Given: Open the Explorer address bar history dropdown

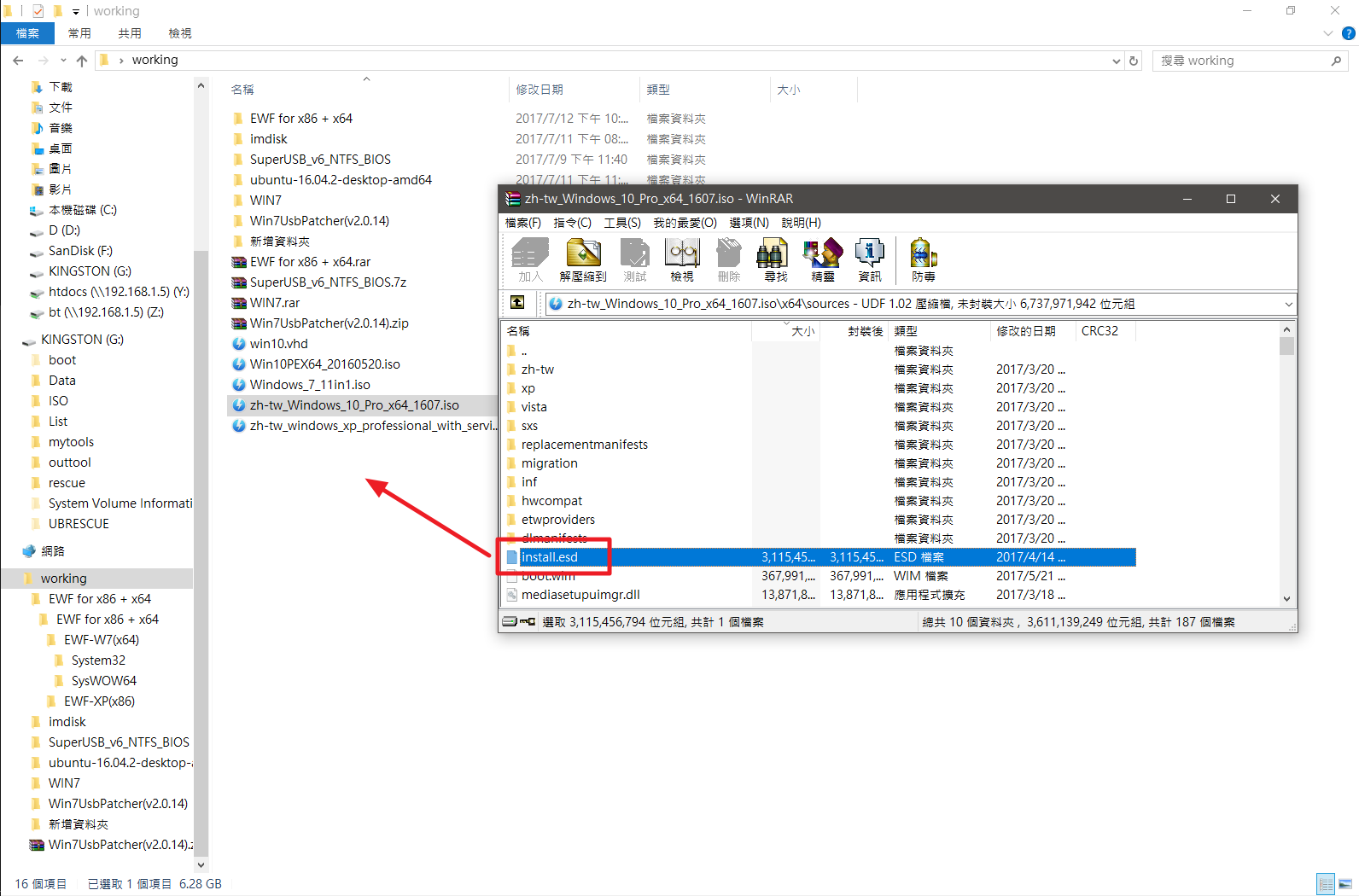Looking at the screenshot, I should pyautogui.click(x=1117, y=61).
